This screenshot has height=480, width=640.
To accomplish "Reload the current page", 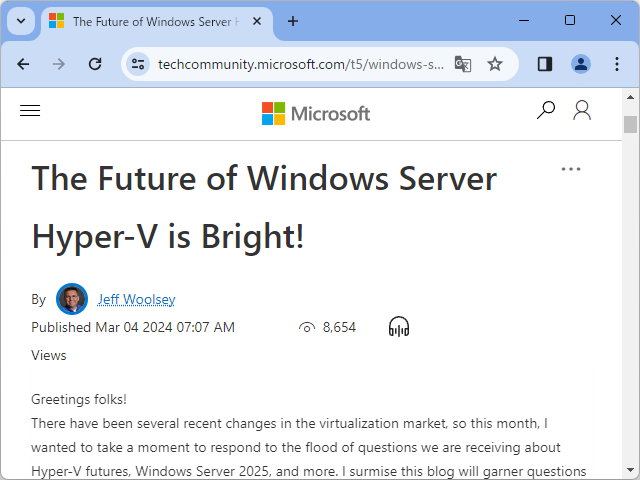I will coord(95,64).
